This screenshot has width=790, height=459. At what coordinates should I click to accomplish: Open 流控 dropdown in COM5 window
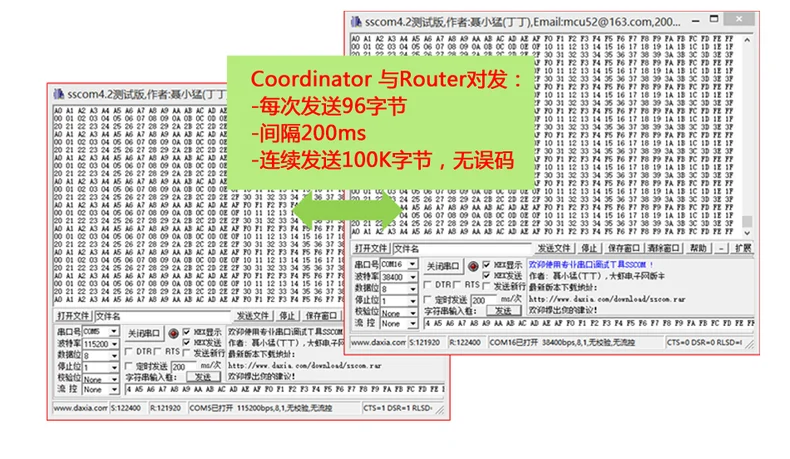(114, 389)
